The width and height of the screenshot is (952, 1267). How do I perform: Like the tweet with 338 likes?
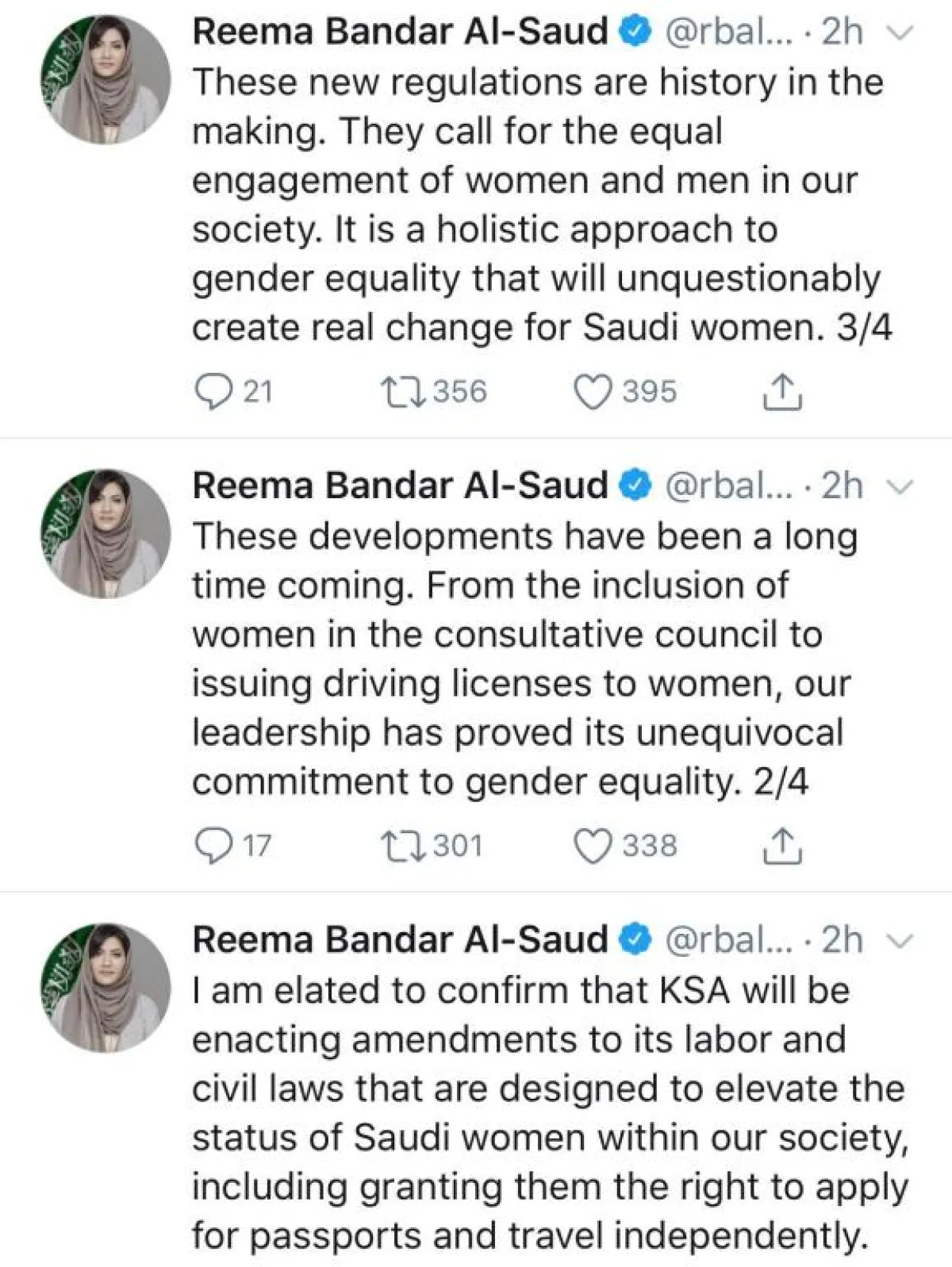(x=593, y=846)
